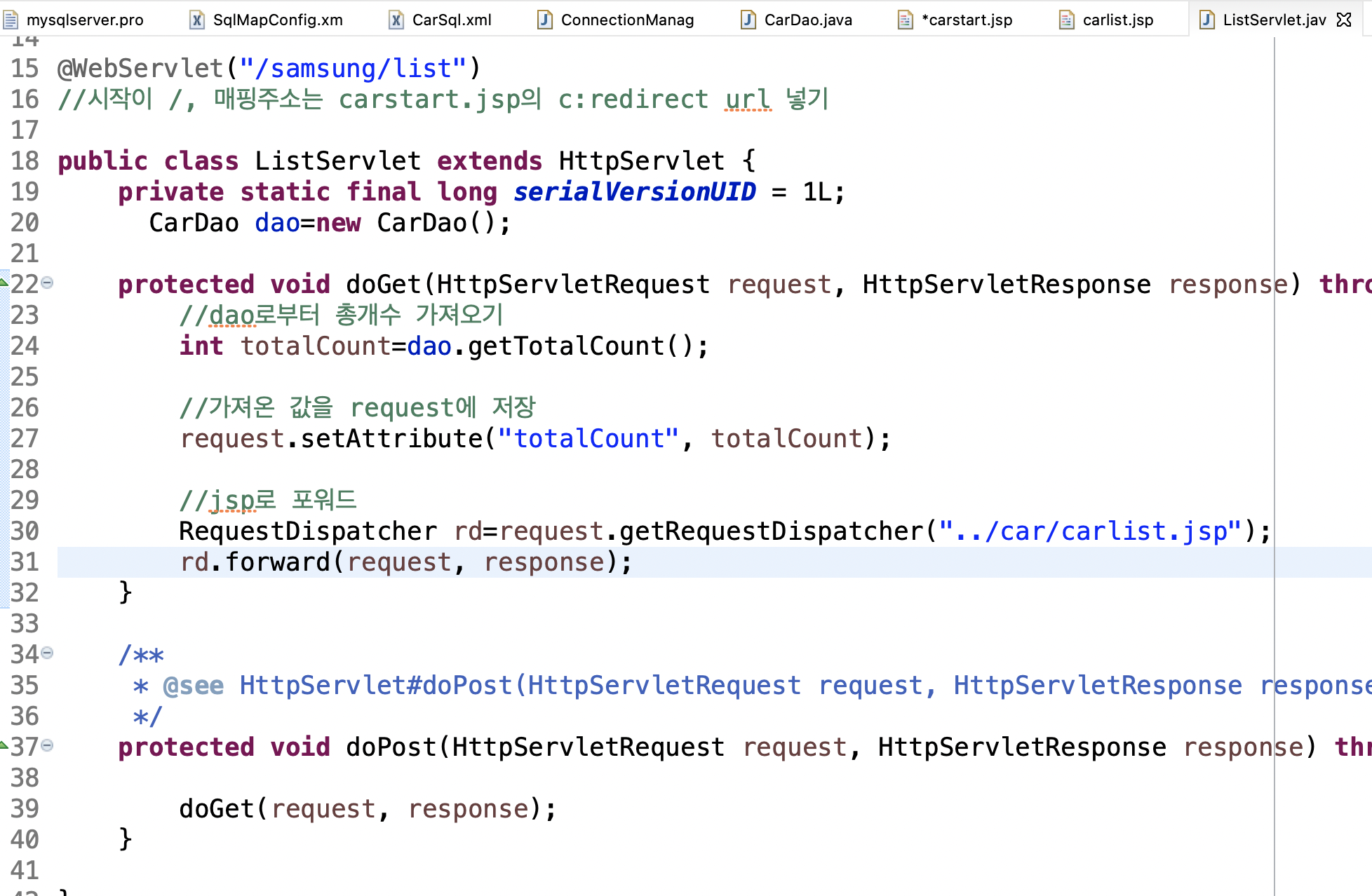1372x896 pixels.
Task: Click the mysqlserver.pro file icon
Action: [x=11, y=20]
